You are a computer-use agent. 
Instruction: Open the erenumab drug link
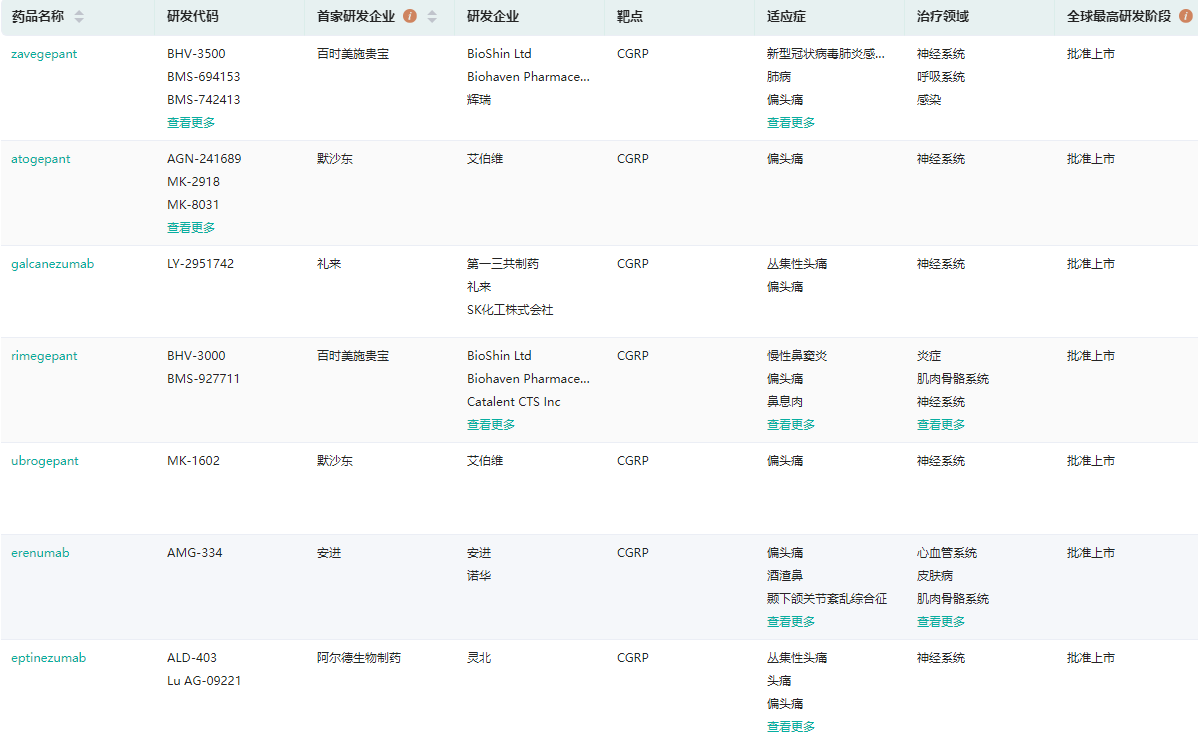click(40, 553)
